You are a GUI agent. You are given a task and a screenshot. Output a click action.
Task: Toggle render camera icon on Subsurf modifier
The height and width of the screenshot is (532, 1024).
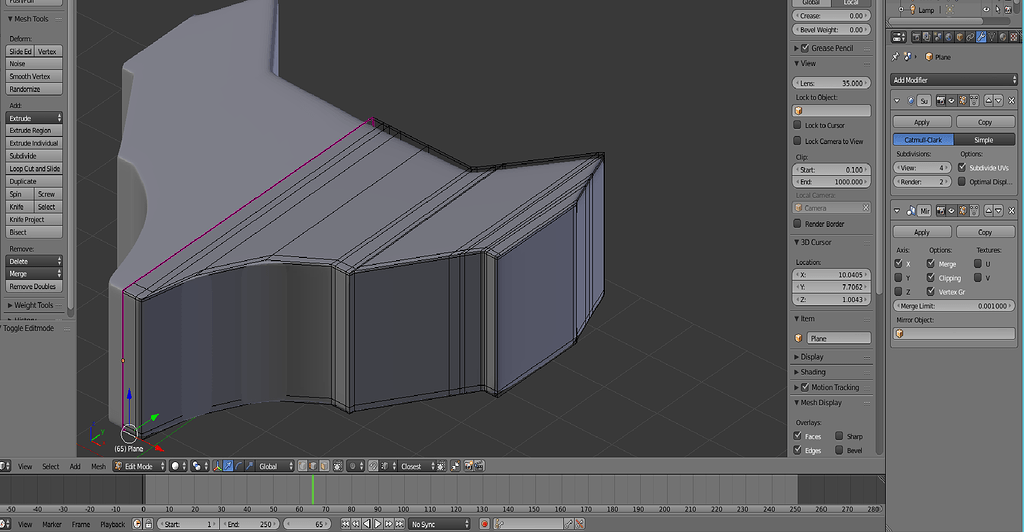[940, 101]
